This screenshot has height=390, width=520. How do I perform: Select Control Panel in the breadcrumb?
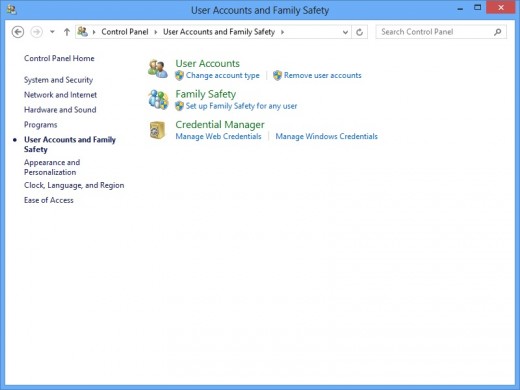[x=125, y=32]
